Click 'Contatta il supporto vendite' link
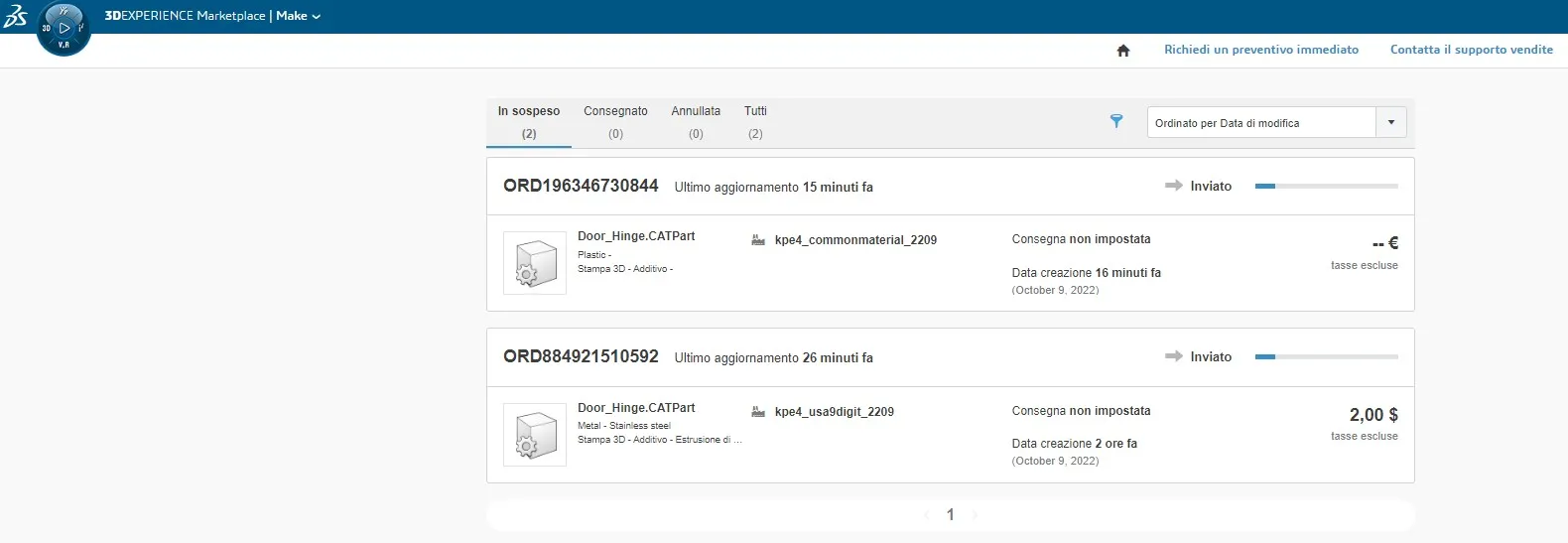Viewport: 1568px width, 543px height. tap(1471, 50)
